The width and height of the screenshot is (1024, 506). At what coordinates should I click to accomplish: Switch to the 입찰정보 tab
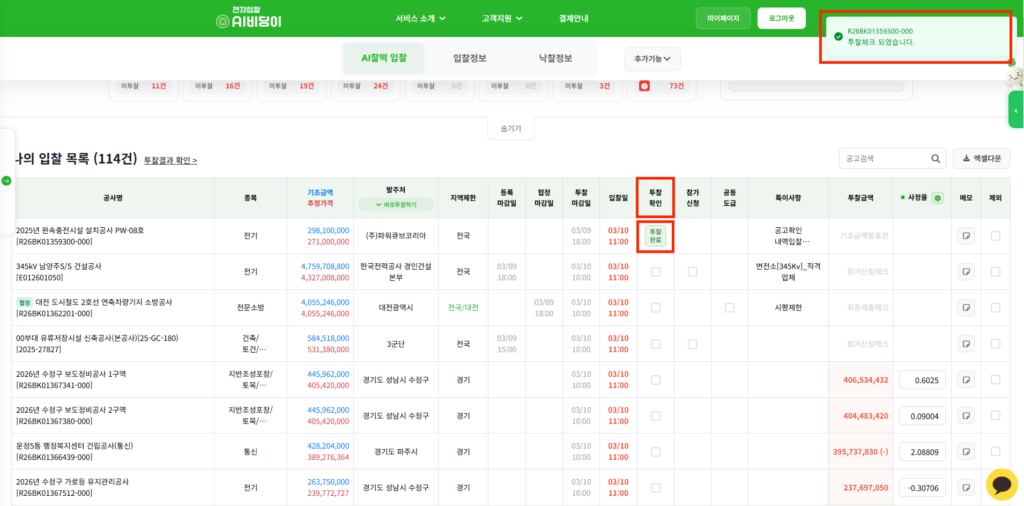coord(469,58)
